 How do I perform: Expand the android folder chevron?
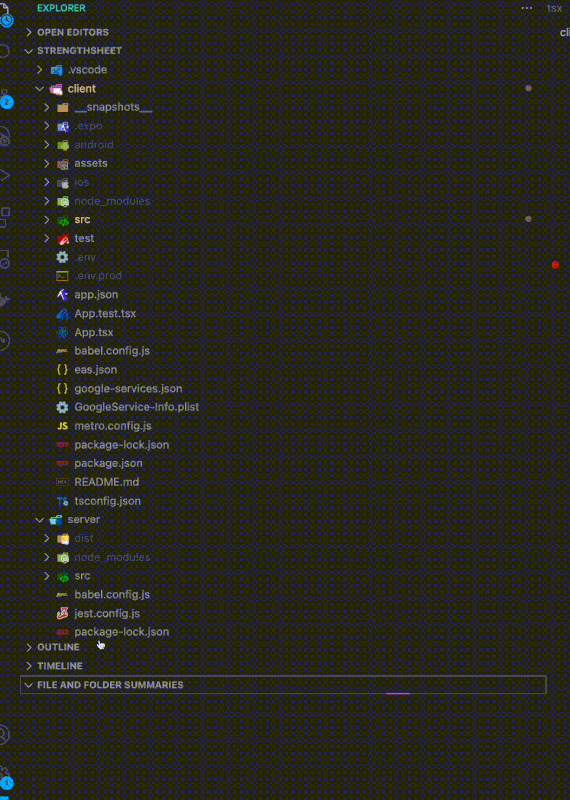47,145
